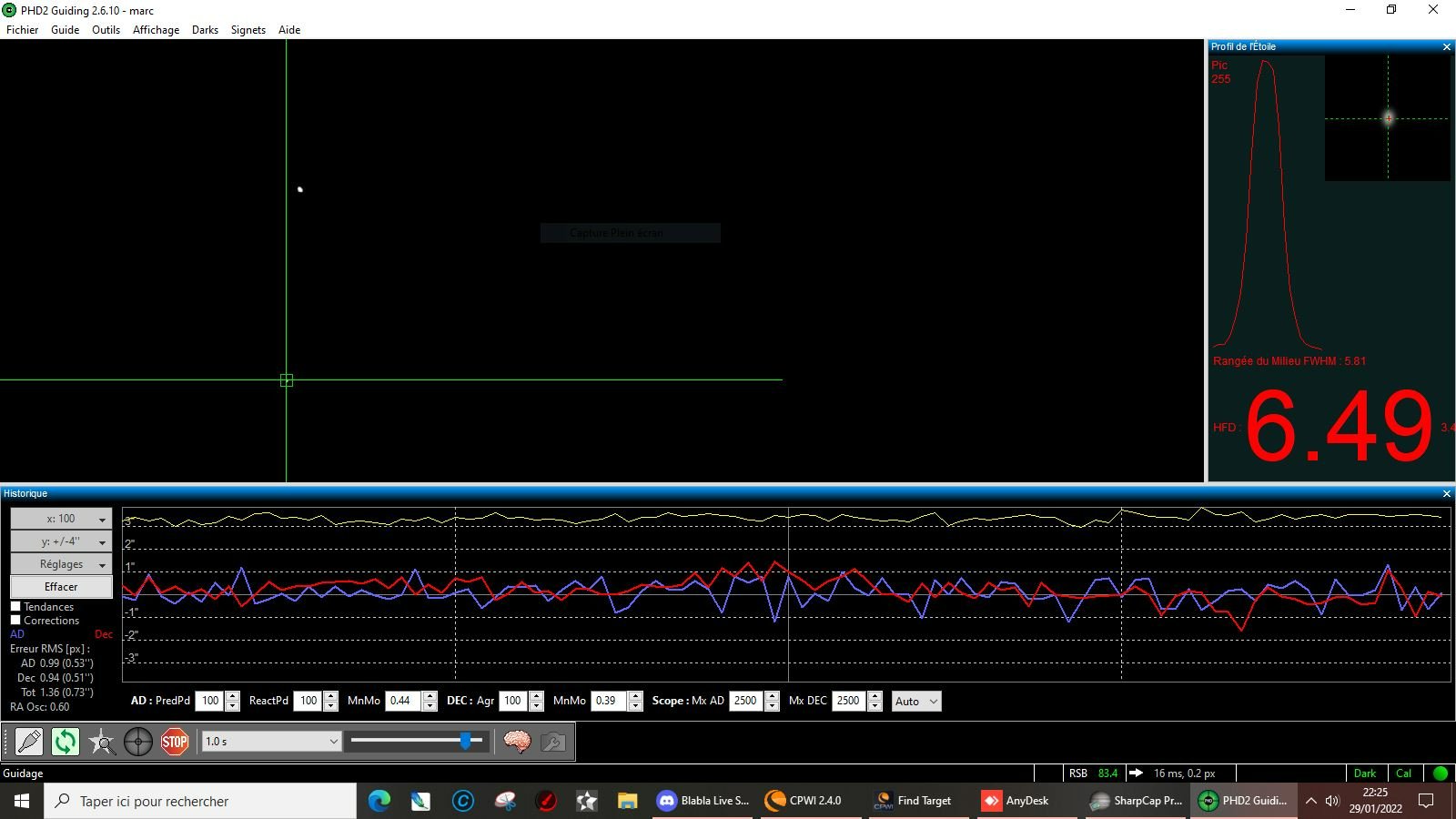Image resolution: width=1456 pixels, height=819 pixels.
Task: Enable the Corrections checkbox
Action: pos(15,620)
